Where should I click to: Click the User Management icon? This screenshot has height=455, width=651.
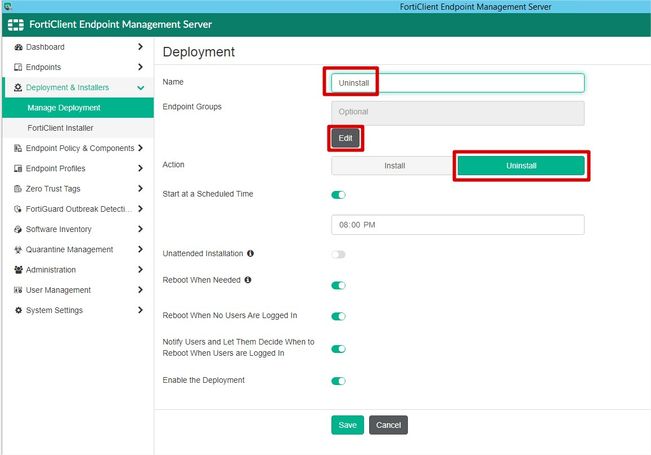click(18, 290)
